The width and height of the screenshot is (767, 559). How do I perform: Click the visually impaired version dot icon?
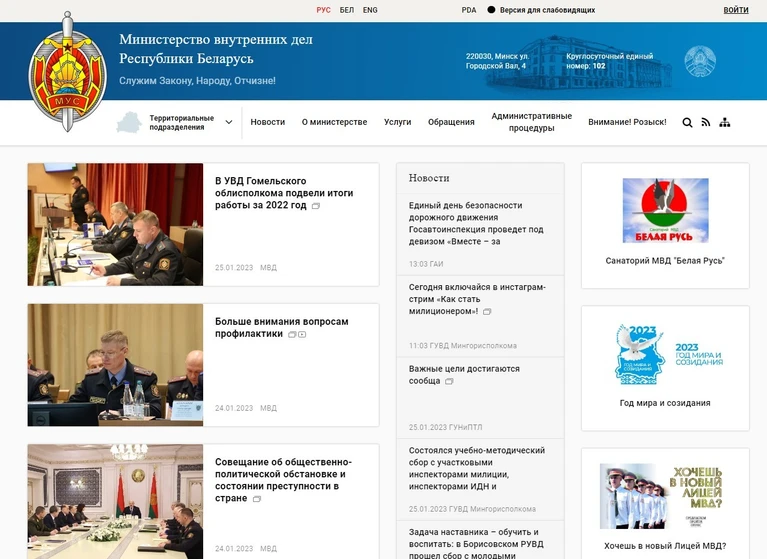pos(491,10)
